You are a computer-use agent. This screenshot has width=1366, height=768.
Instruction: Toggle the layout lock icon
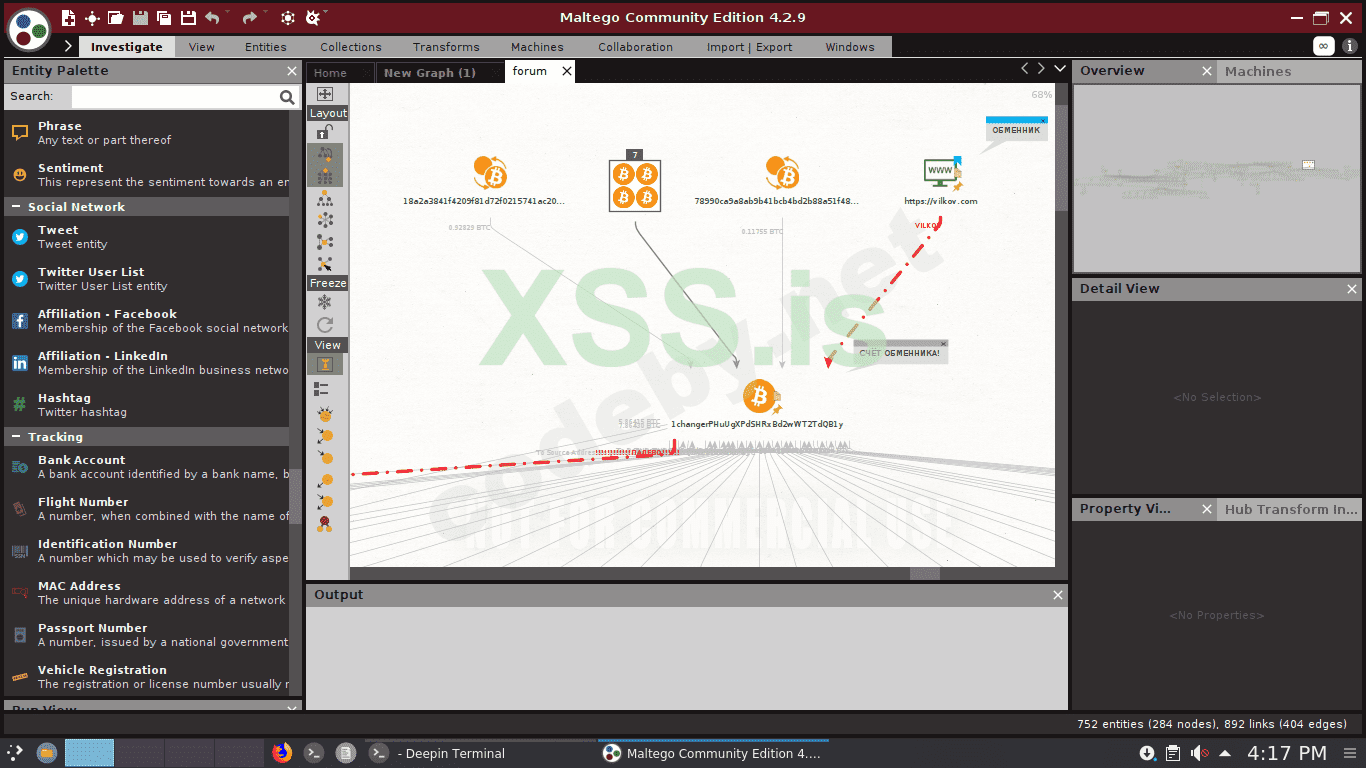pyautogui.click(x=326, y=132)
